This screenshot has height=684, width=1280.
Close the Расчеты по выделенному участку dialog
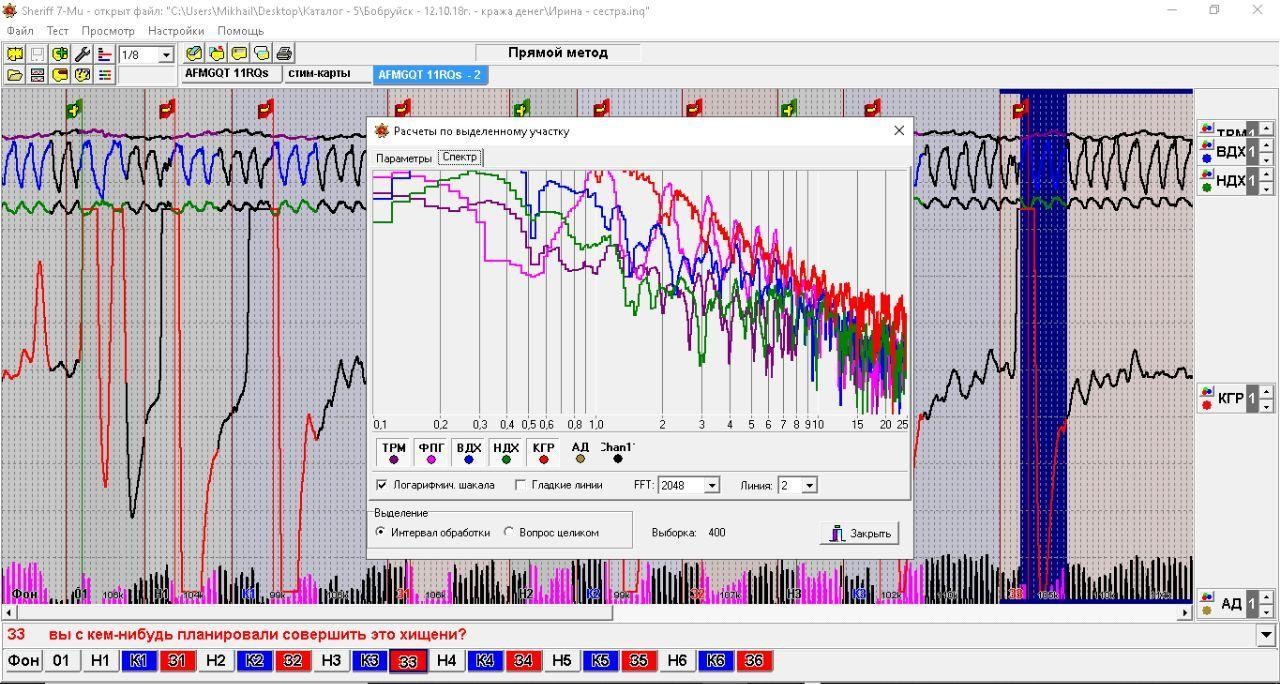point(898,131)
